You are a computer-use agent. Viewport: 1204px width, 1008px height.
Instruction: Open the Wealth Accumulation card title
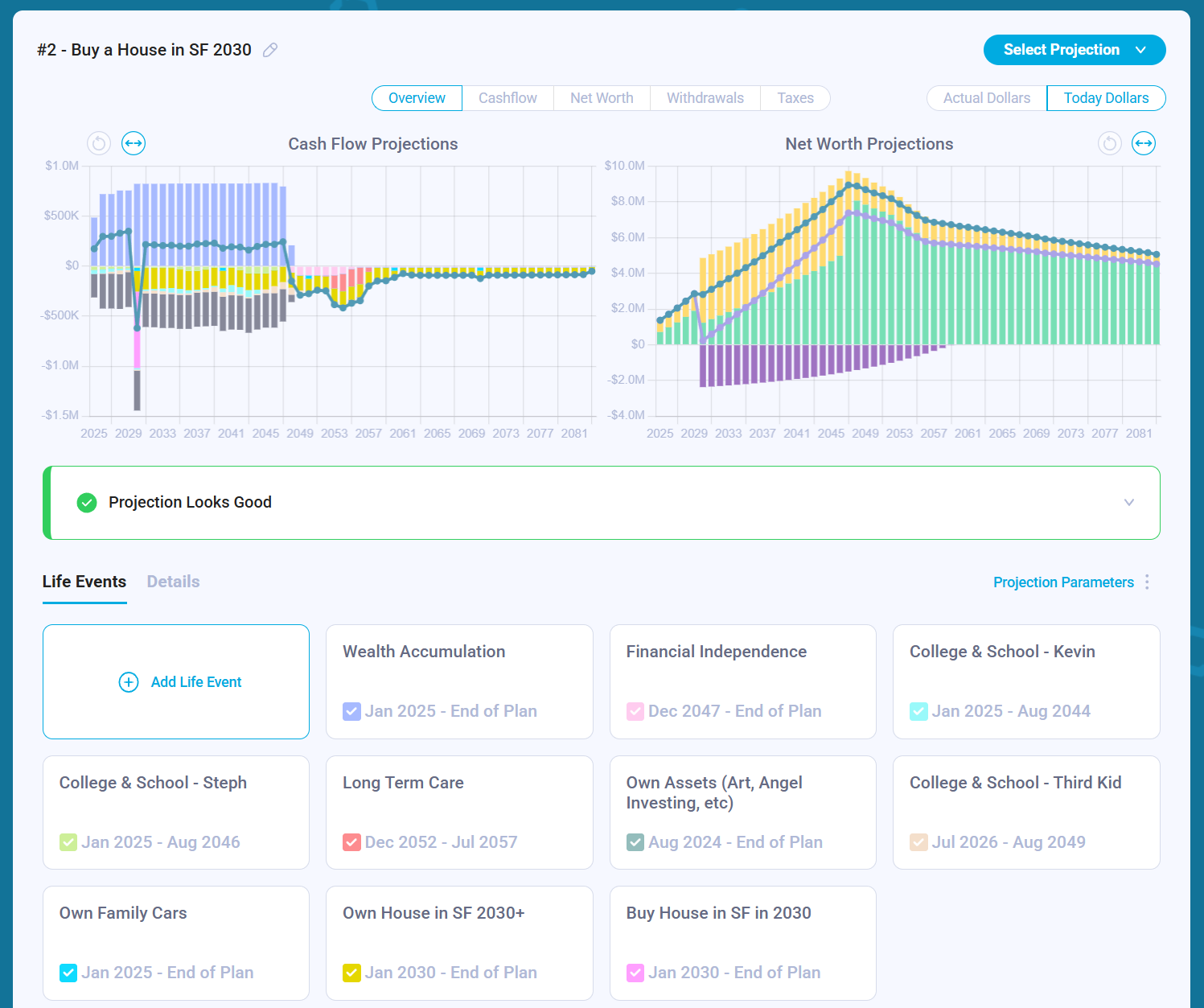tap(424, 652)
